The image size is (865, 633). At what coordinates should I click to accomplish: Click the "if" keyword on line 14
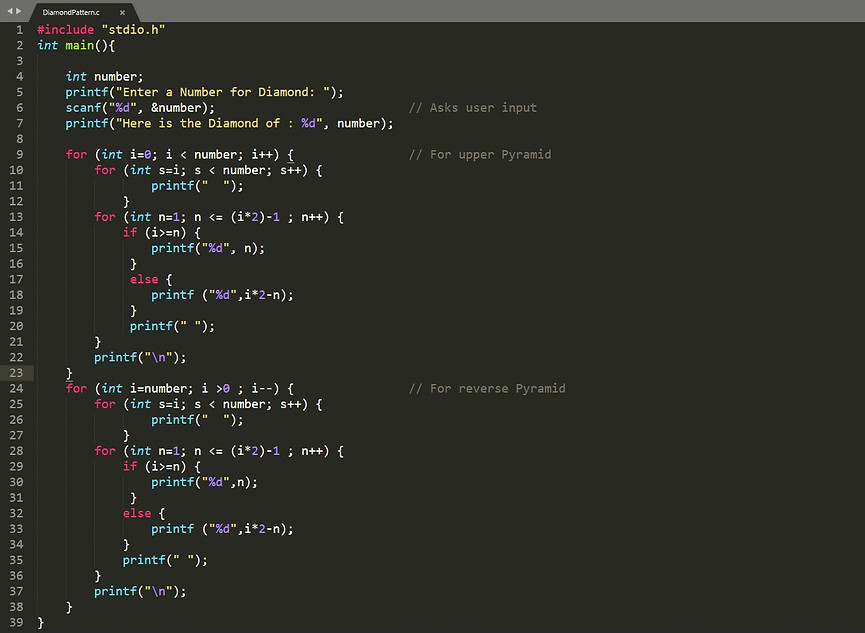point(130,232)
